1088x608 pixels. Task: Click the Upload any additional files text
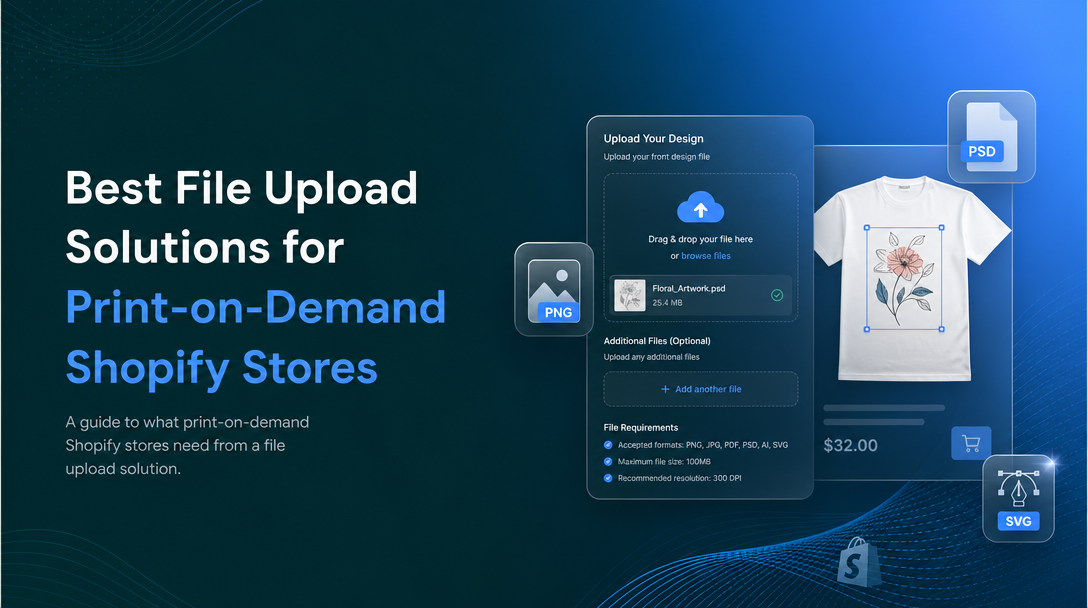(x=651, y=357)
